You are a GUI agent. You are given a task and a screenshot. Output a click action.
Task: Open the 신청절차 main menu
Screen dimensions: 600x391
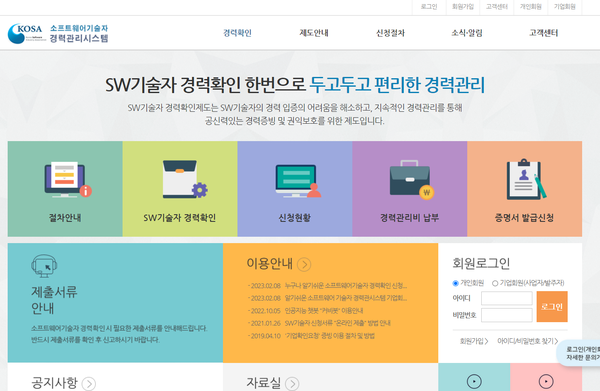click(x=390, y=33)
